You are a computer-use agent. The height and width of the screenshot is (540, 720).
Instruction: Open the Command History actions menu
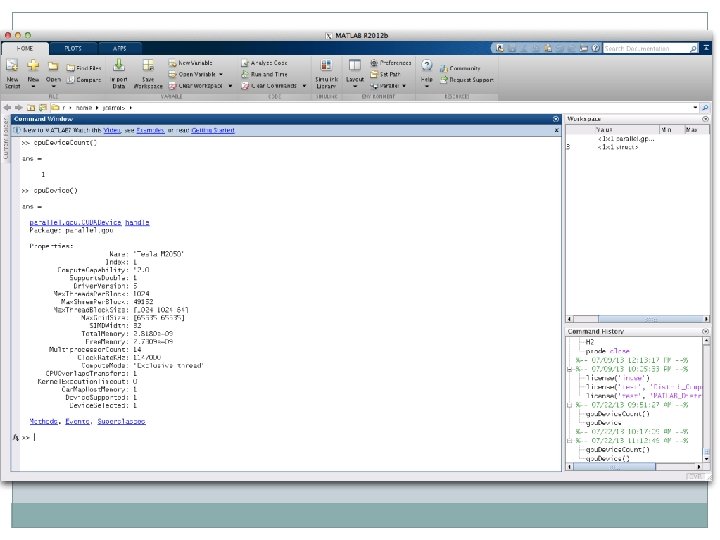705,332
